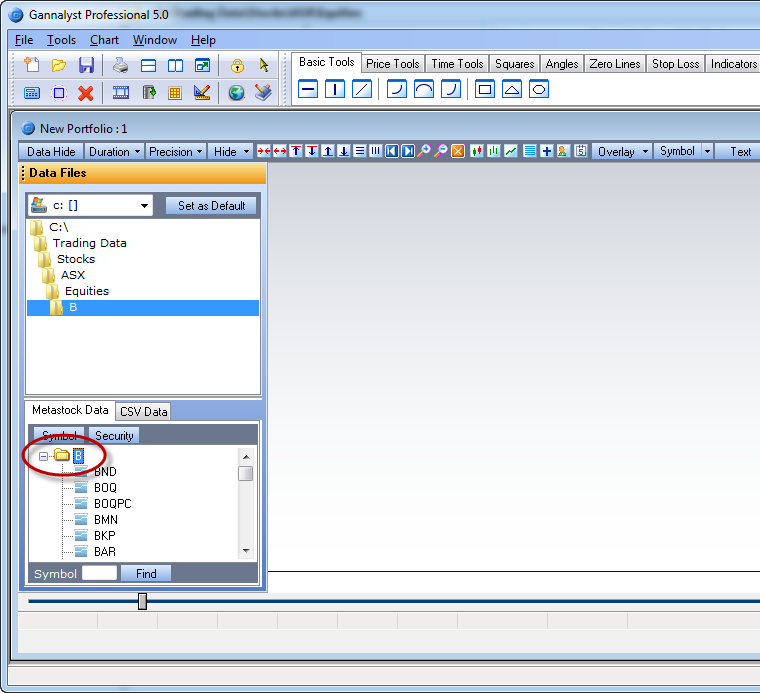
Task: Switch to the CSV Data tab
Action: [143, 411]
